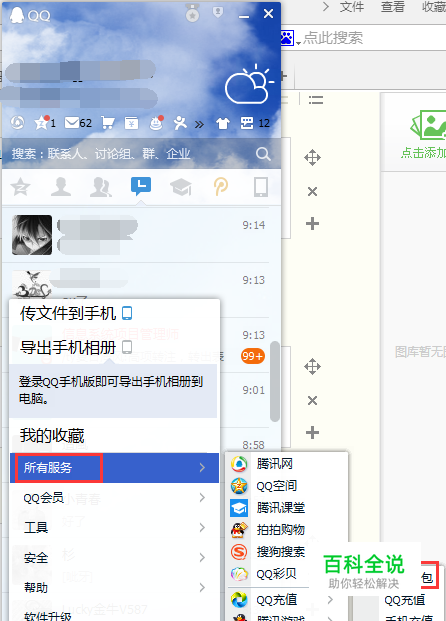Viewport: 446px width, 621px height.
Task: Switch to the groups two-person tab
Action: tap(101, 187)
